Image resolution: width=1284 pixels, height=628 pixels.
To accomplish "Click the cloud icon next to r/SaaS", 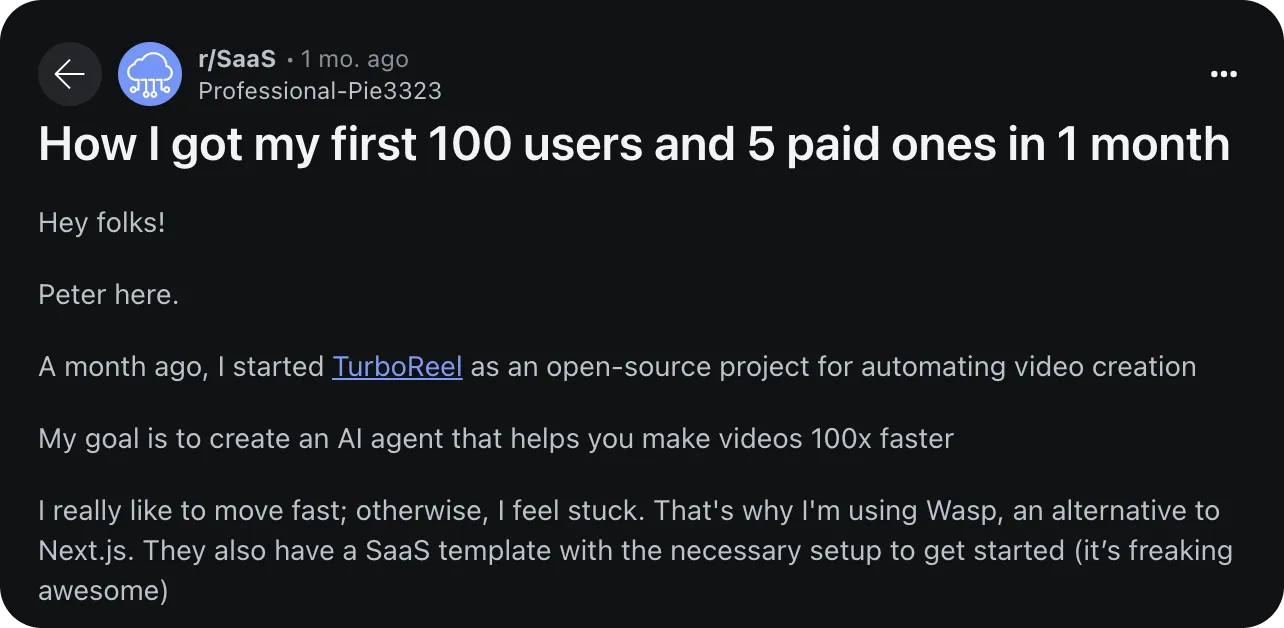I will coord(149,74).
